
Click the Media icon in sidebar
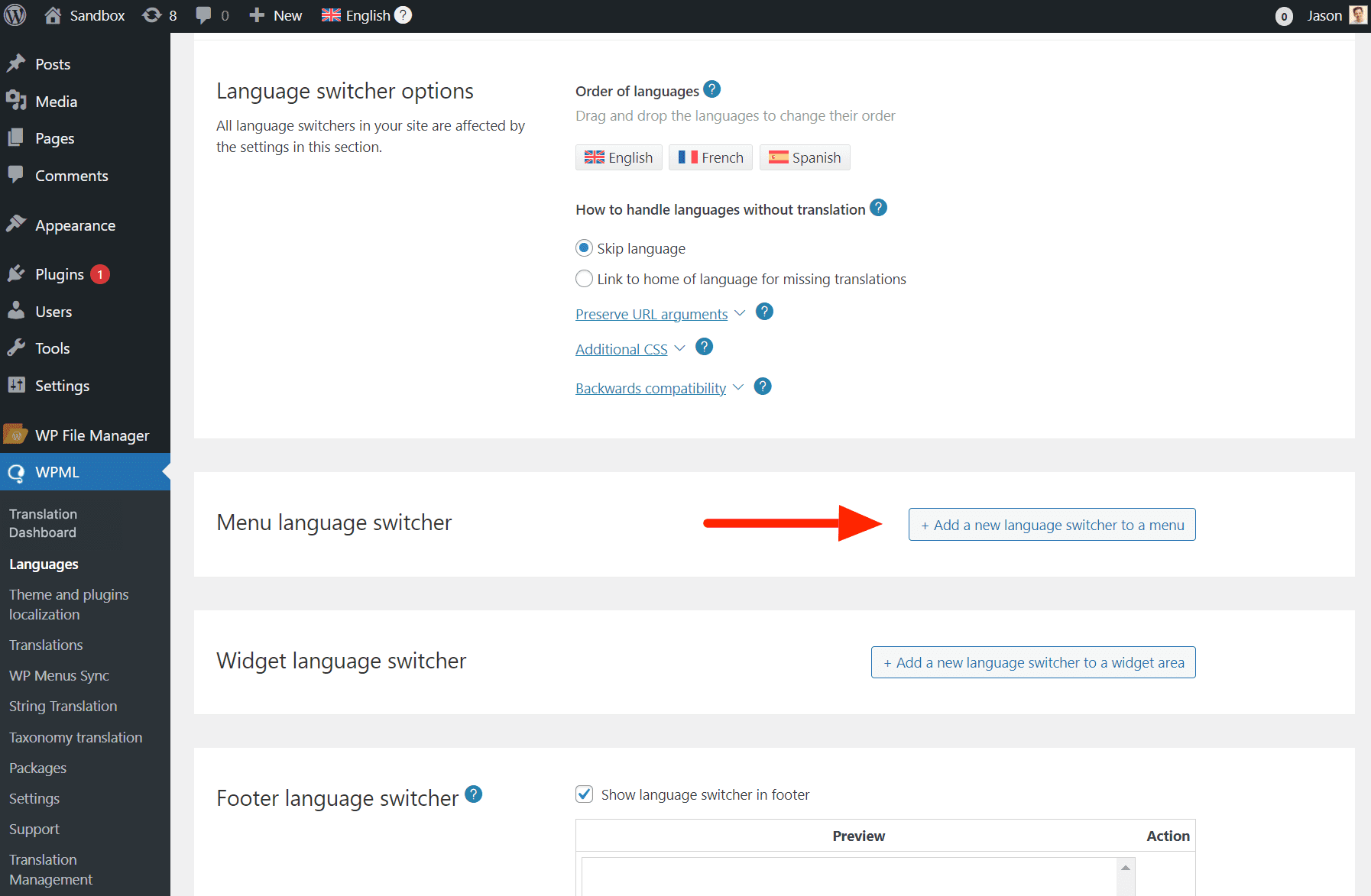(x=16, y=100)
